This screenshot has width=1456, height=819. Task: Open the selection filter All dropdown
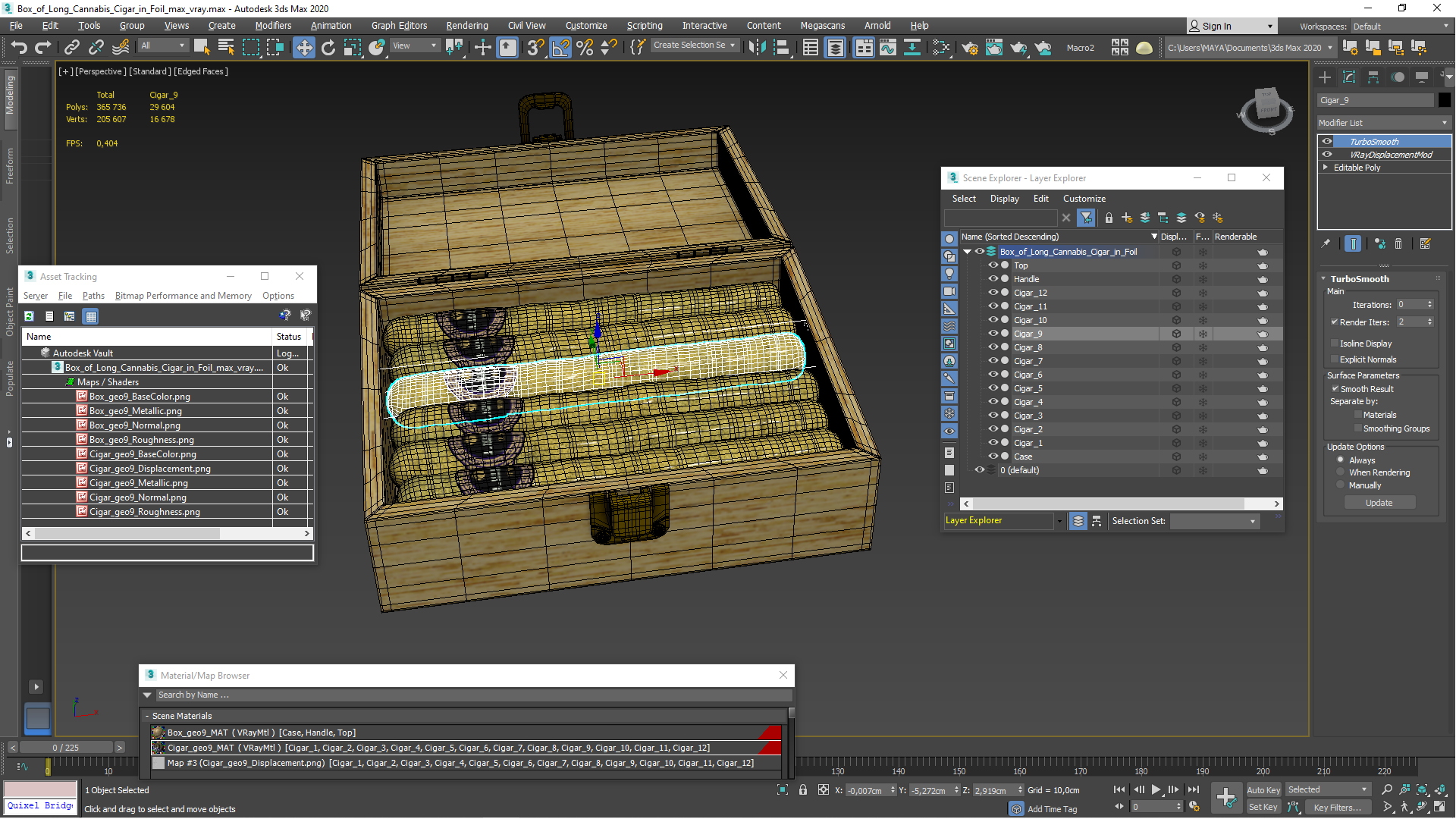162,46
